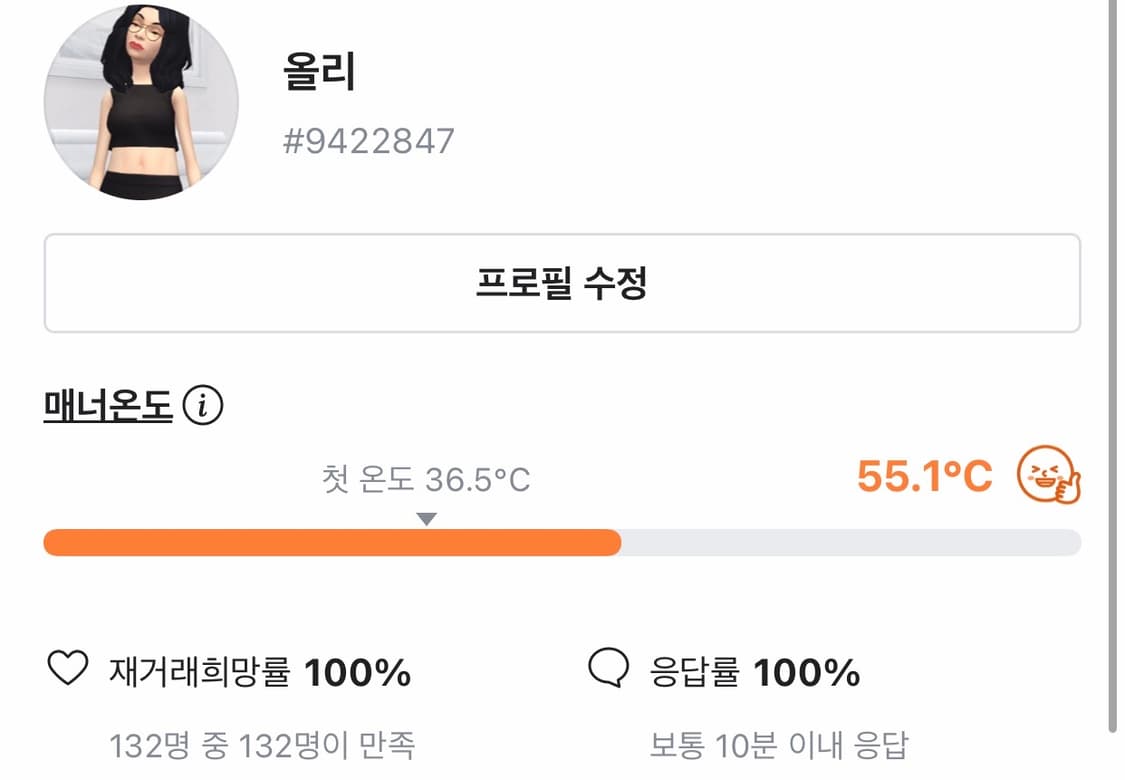Select the user ID #9422847
The height and width of the screenshot is (780, 1125).
tap(369, 141)
